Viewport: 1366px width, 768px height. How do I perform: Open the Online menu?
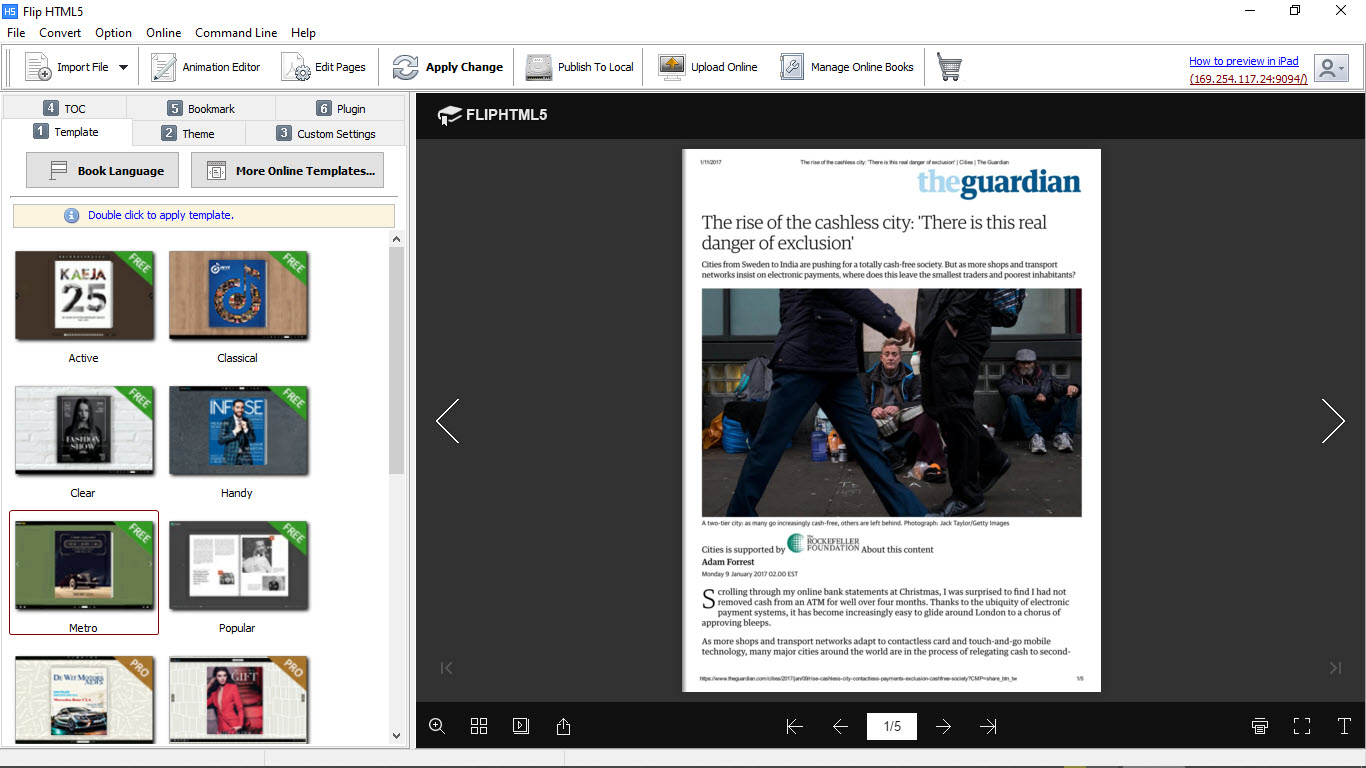[x=164, y=33]
